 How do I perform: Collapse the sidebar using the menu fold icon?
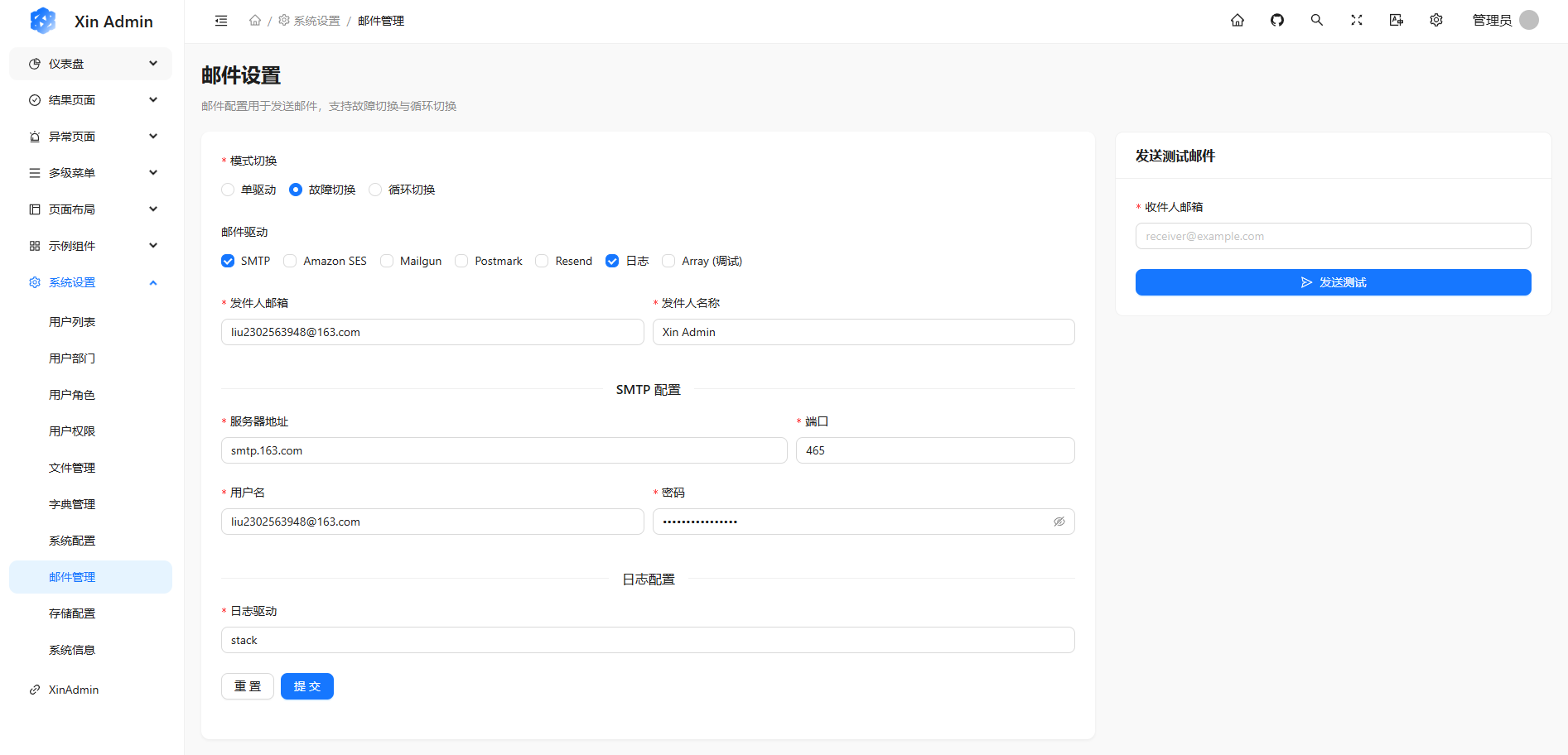coord(220,20)
